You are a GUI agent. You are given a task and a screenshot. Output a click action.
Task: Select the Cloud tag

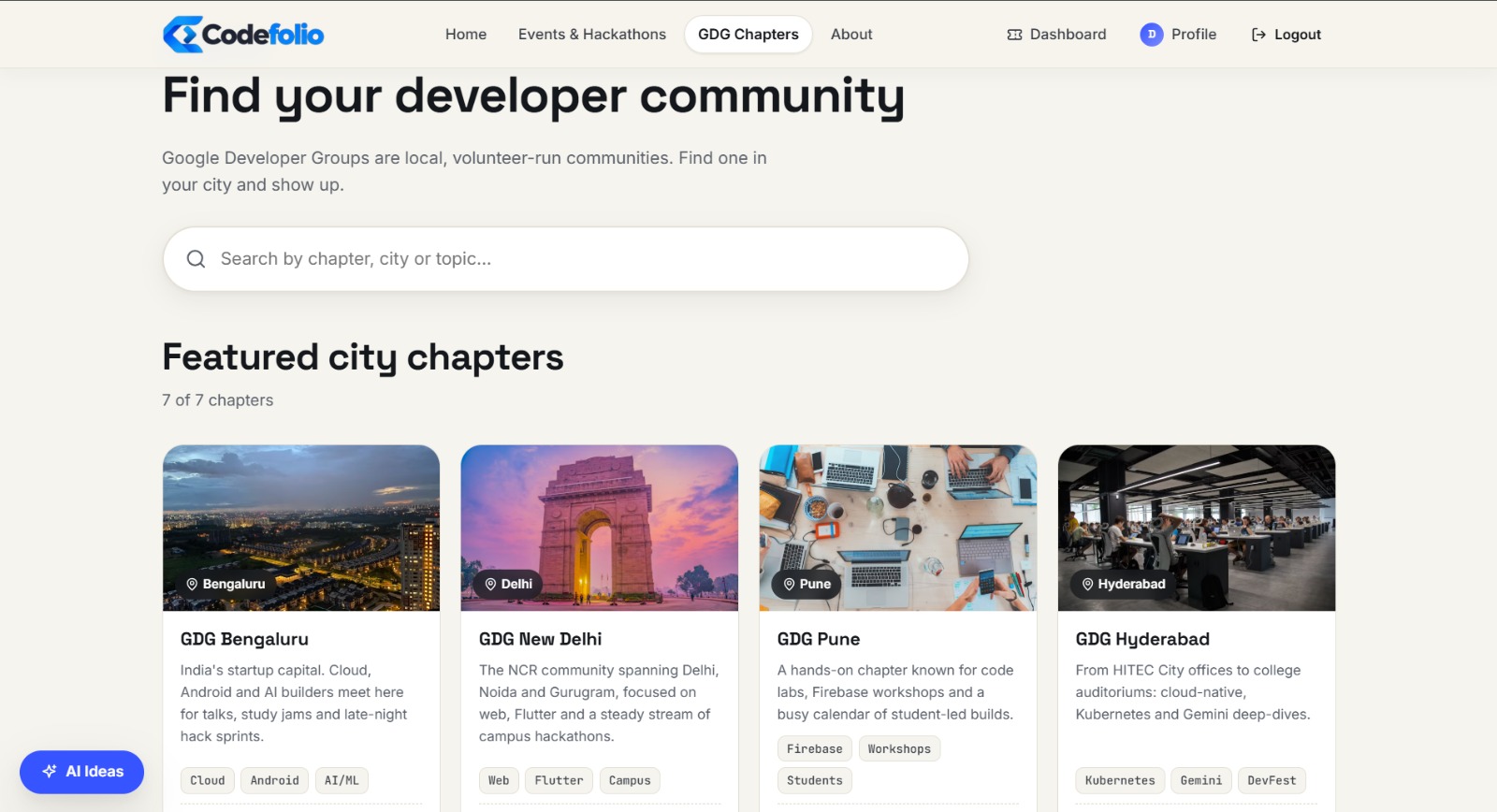point(208,780)
